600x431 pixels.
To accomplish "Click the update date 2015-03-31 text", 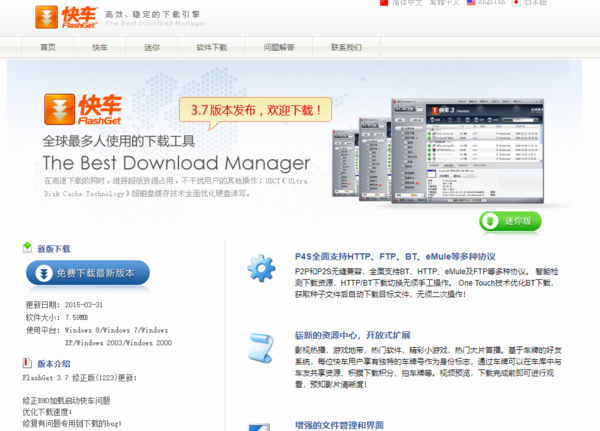I will (83, 305).
